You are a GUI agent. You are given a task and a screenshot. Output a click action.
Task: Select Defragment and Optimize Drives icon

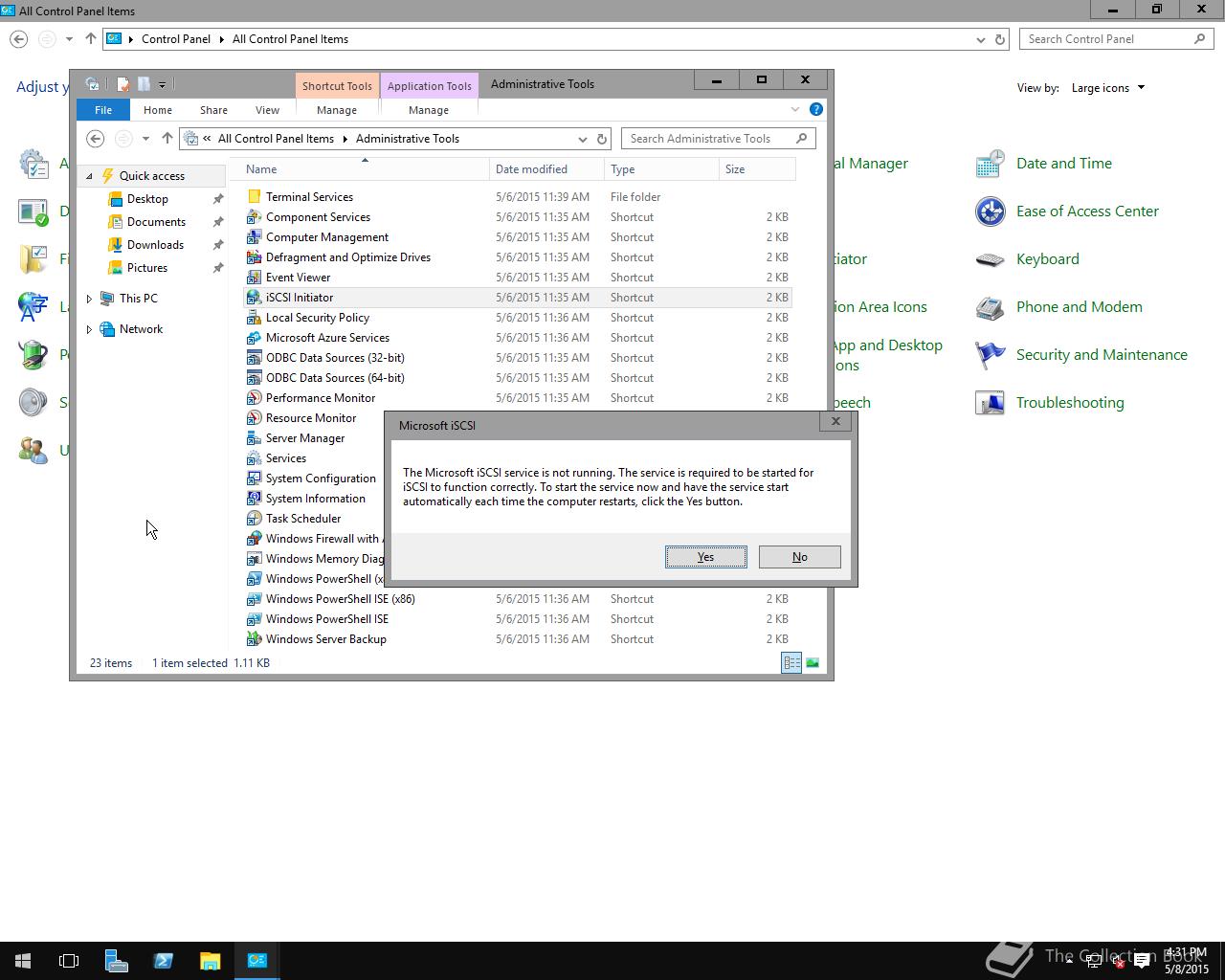(x=254, y=257)
